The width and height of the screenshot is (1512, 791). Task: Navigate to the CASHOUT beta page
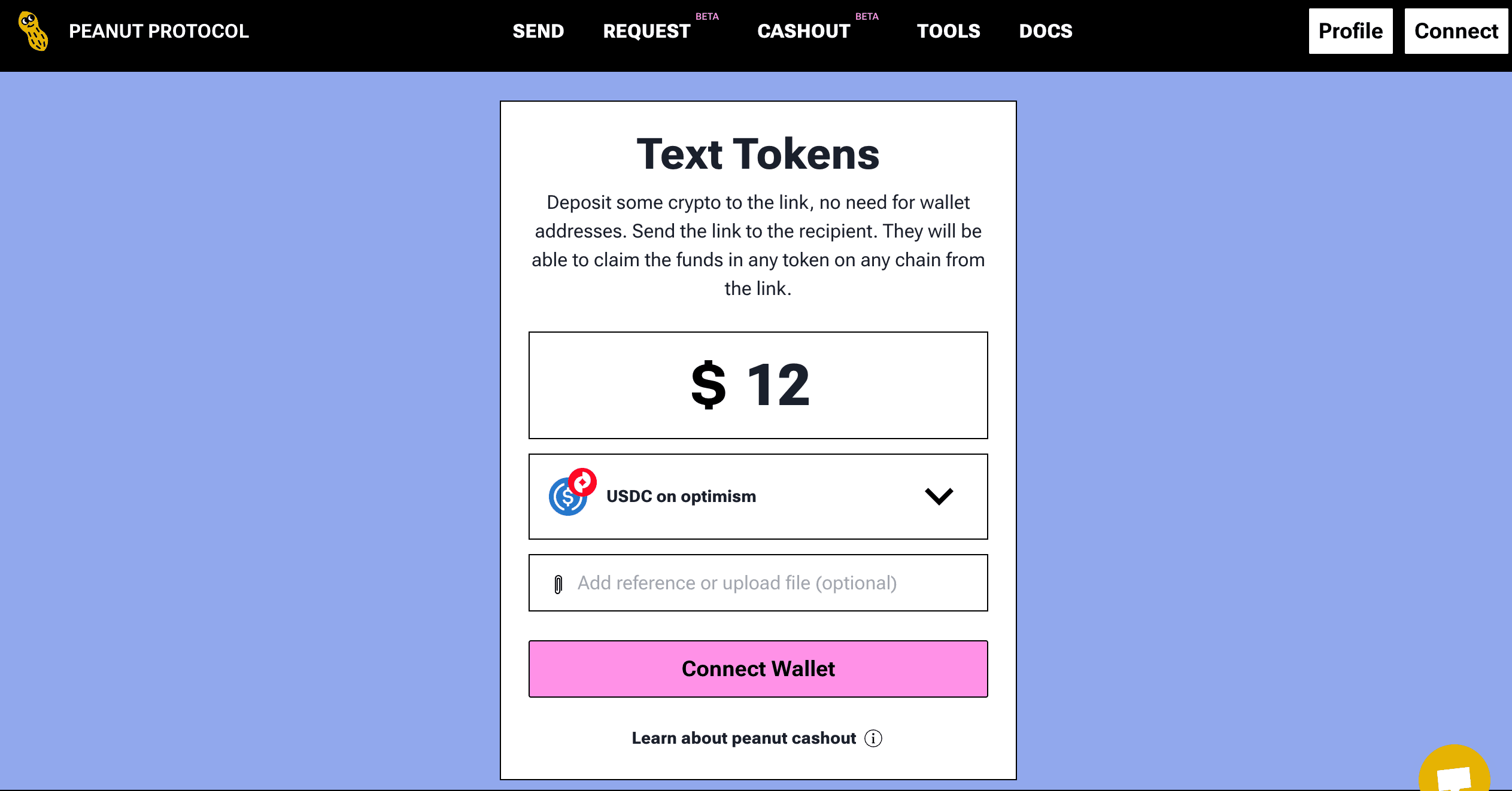[803, 31]
